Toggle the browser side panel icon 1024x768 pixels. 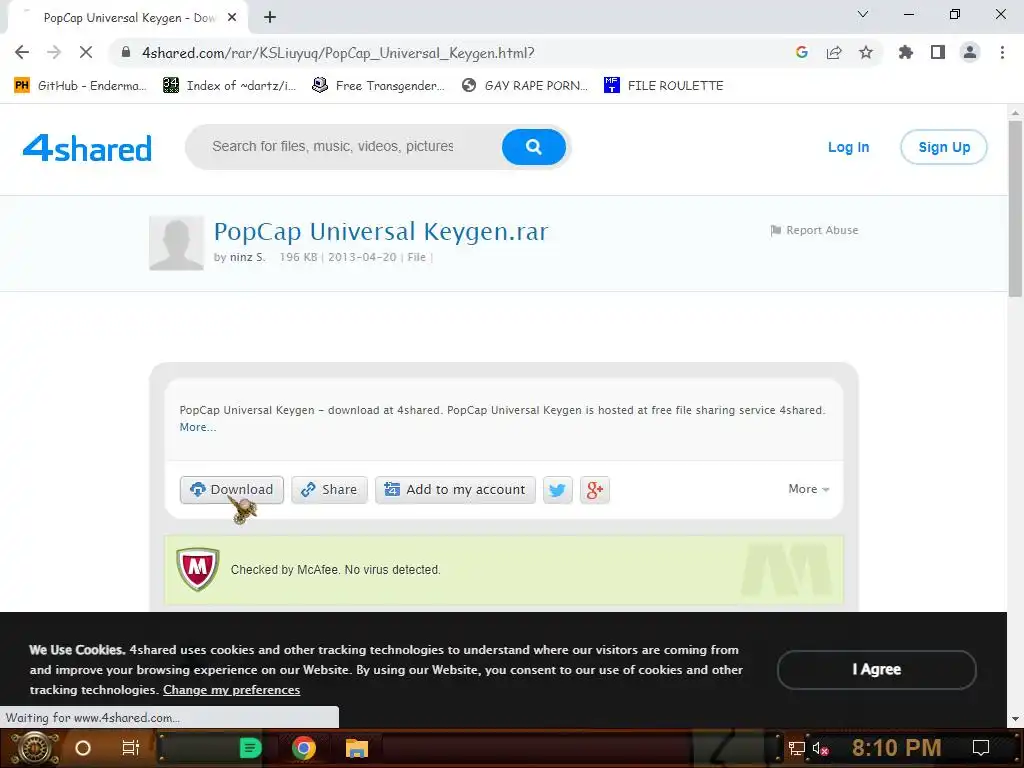click(x=938, y=52)
